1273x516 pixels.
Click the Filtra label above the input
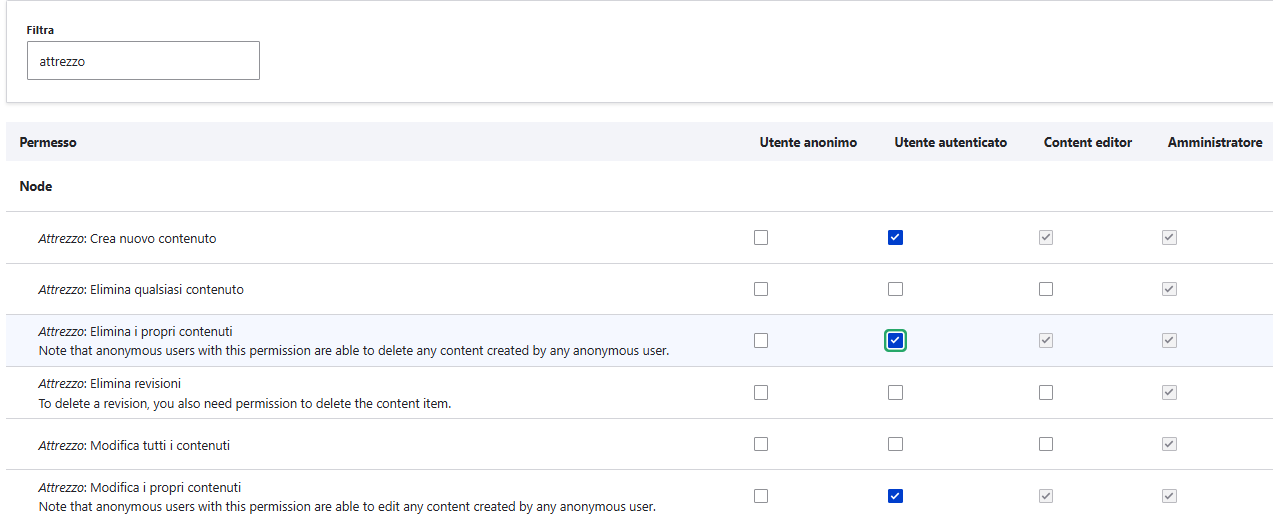[x=40, y=30]
